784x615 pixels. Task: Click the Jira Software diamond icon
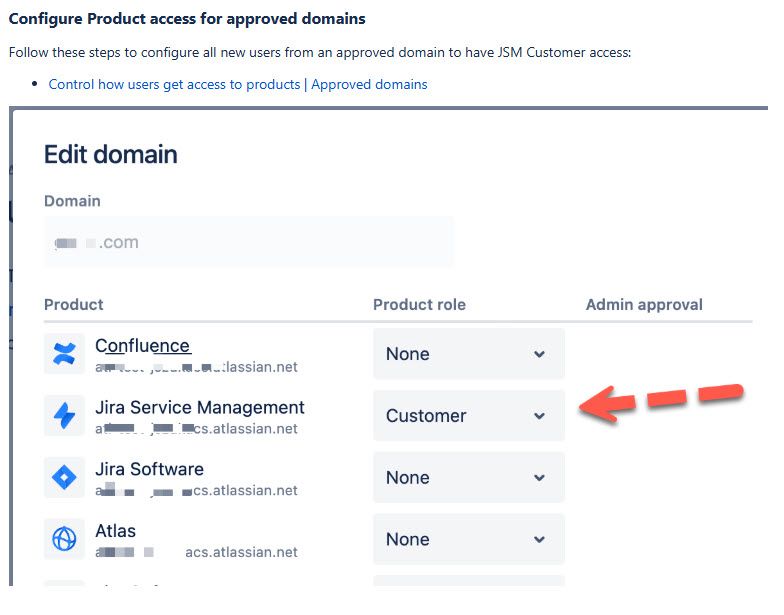click(x=64, y=477)
